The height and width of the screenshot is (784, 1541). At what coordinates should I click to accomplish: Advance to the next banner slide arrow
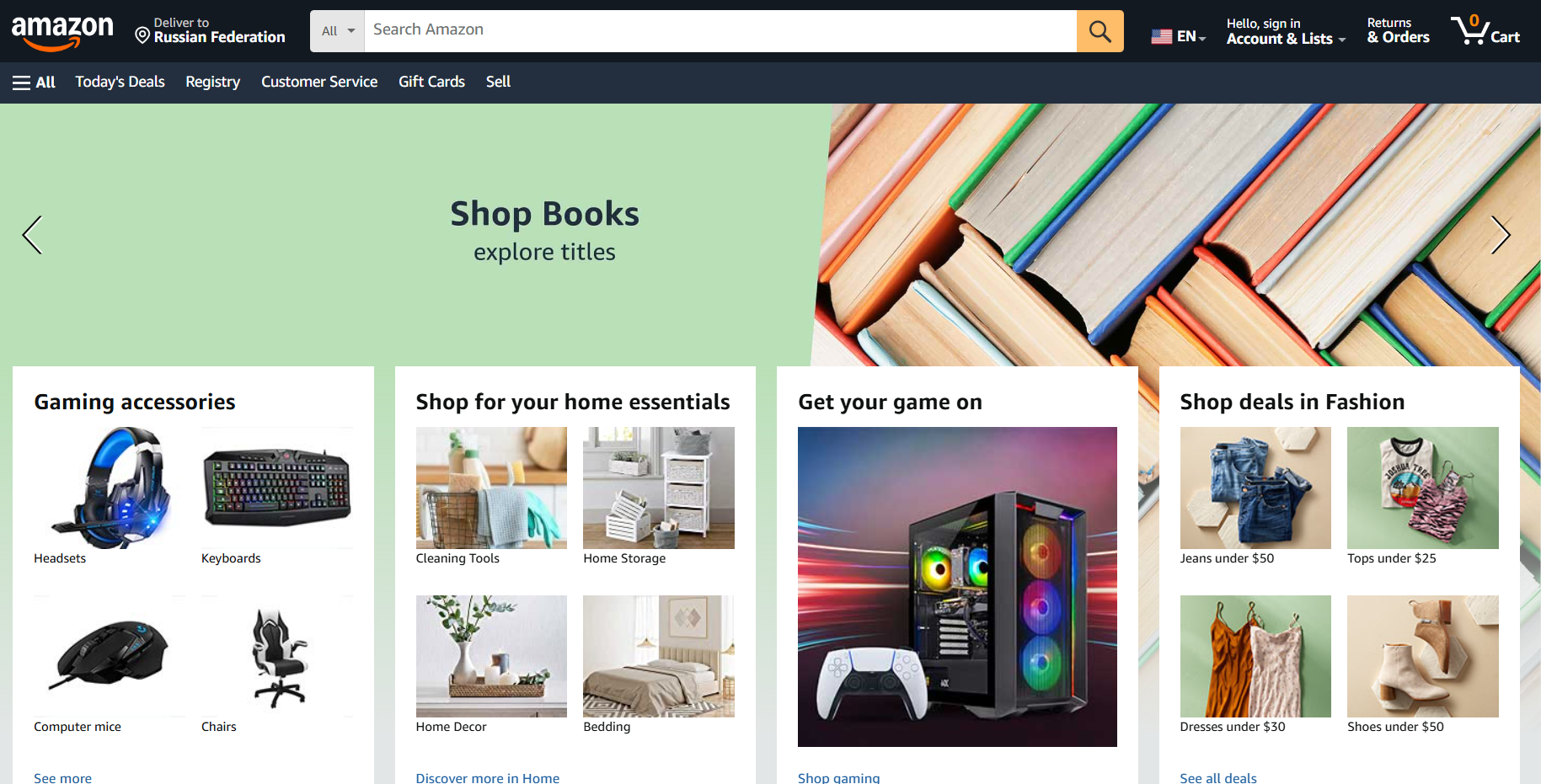[1500, 235]
